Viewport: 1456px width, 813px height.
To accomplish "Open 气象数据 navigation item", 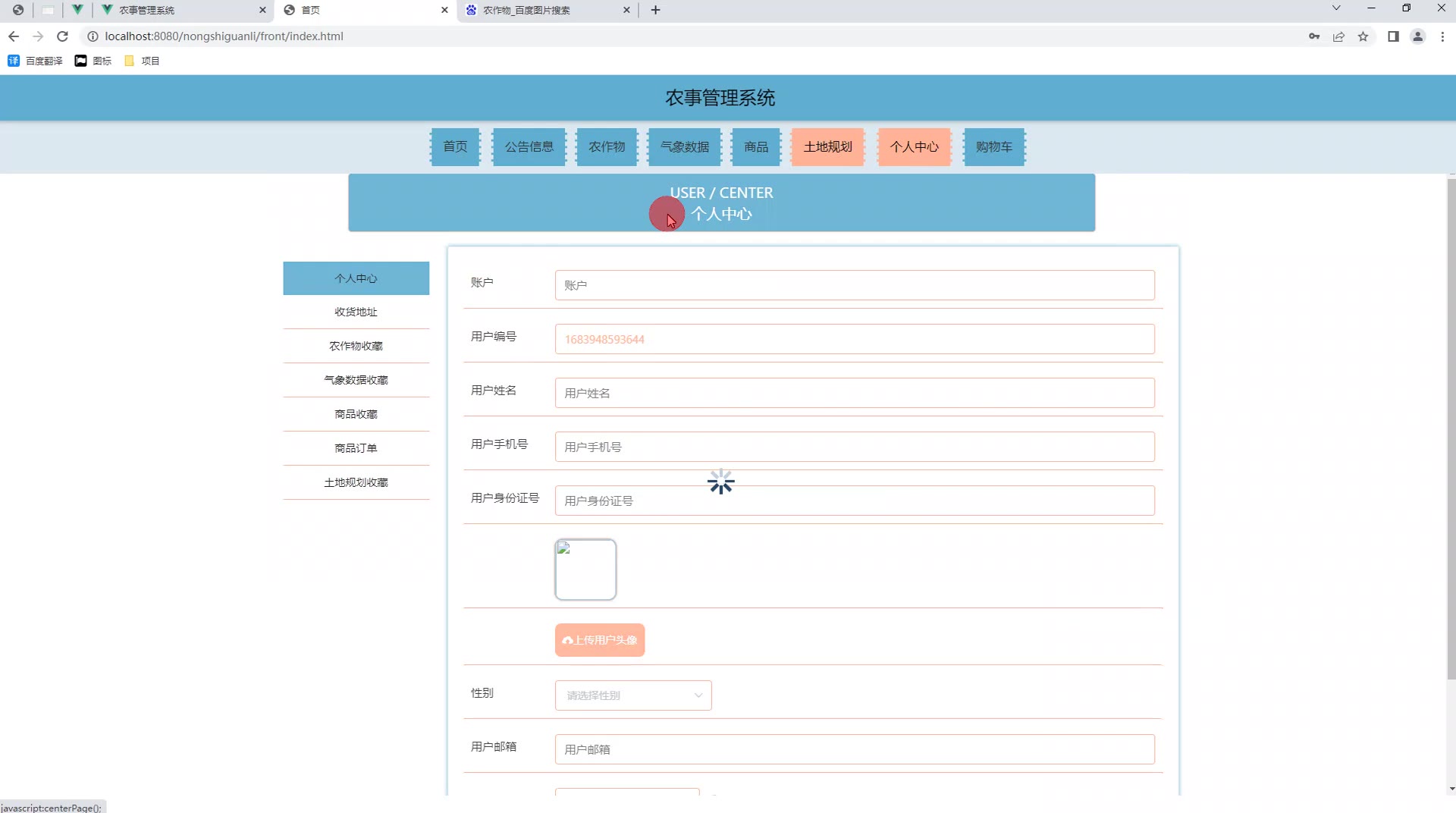I will (x=684, y=147).
